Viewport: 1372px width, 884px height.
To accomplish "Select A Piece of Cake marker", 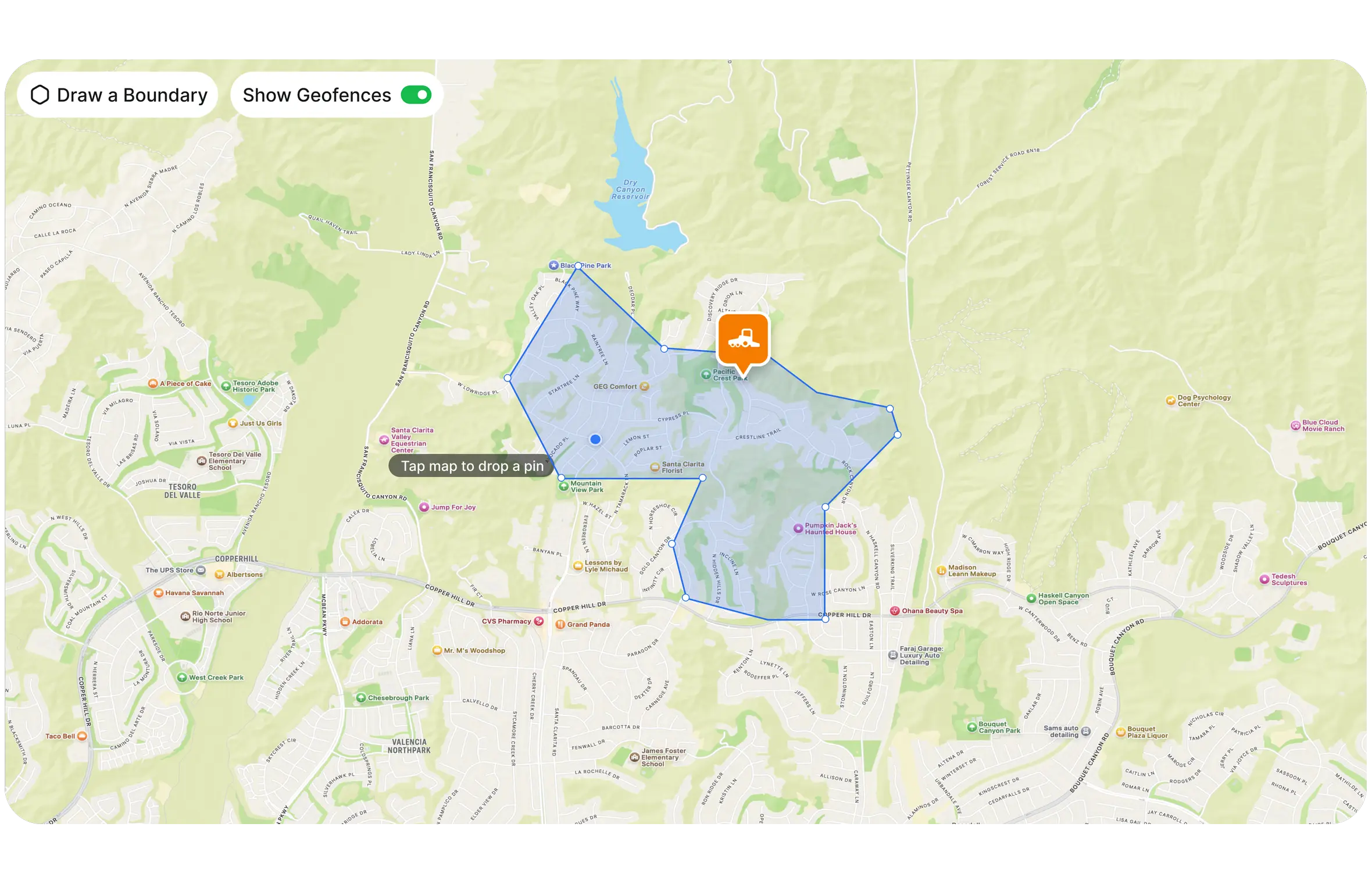I will pyautogui.click(x=153, y=383).
